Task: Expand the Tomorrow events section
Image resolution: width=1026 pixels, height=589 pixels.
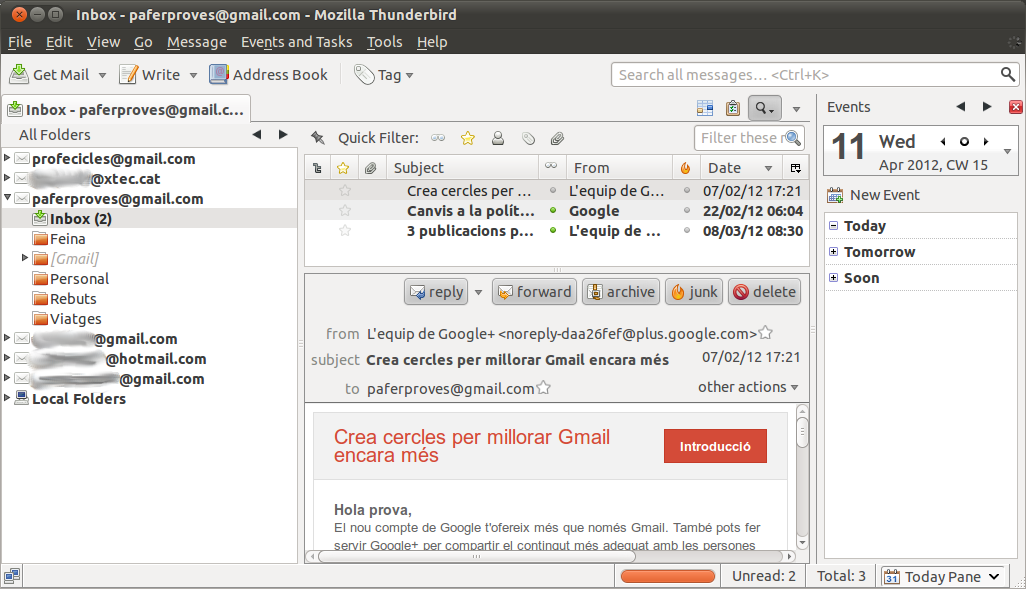Action: (834, 252)
